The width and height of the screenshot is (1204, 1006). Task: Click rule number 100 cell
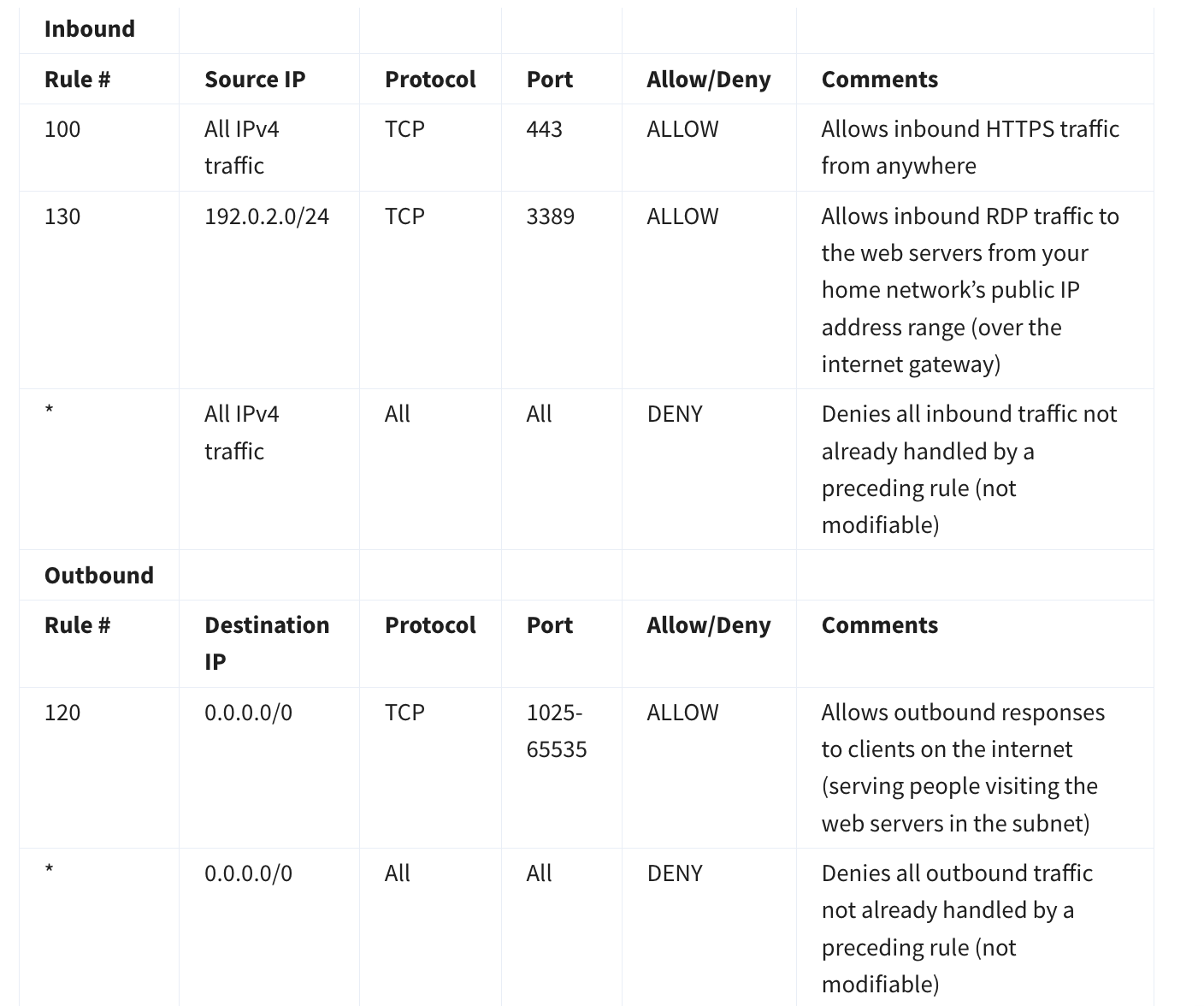[x=62, y=129]
